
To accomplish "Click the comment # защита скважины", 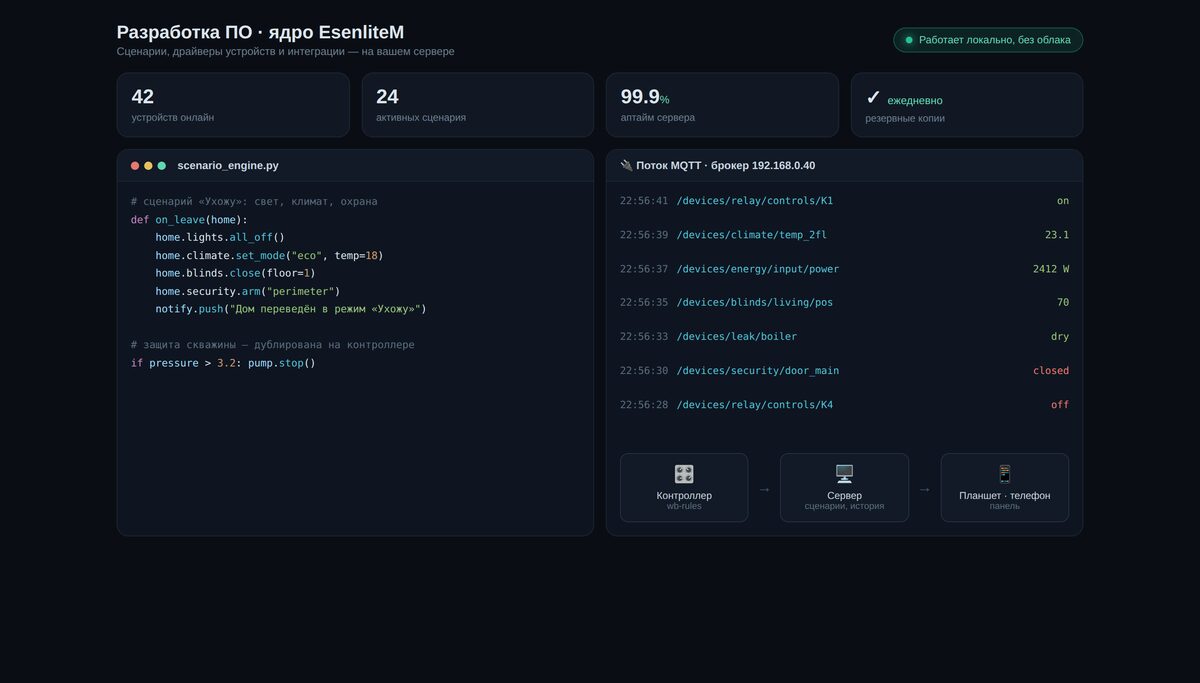I will (272, 345).
